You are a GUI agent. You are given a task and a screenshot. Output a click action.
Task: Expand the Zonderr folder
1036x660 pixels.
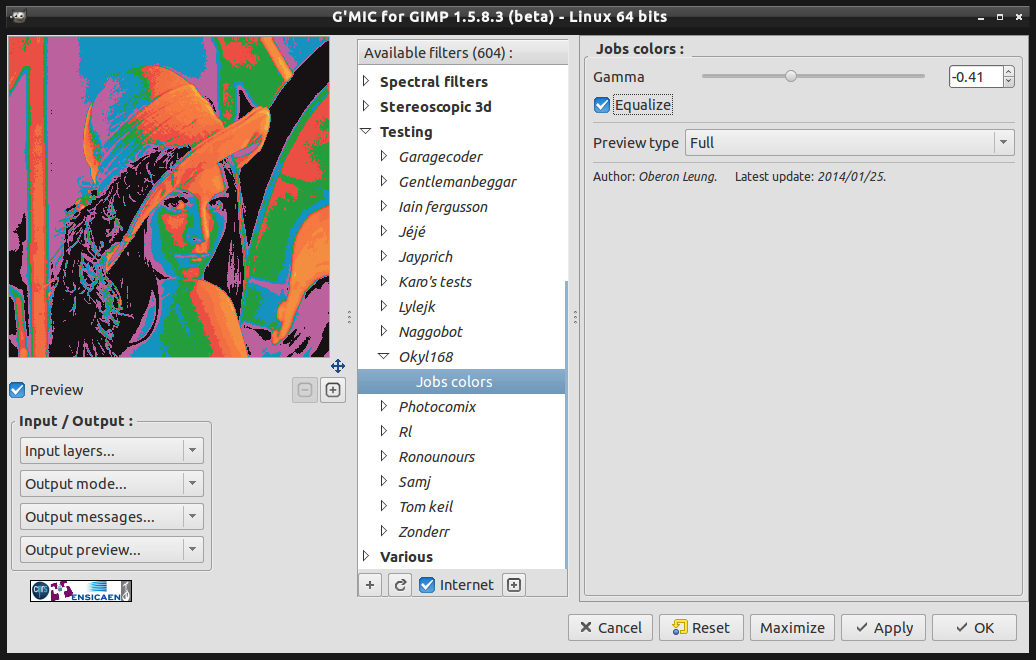point(384,531)
